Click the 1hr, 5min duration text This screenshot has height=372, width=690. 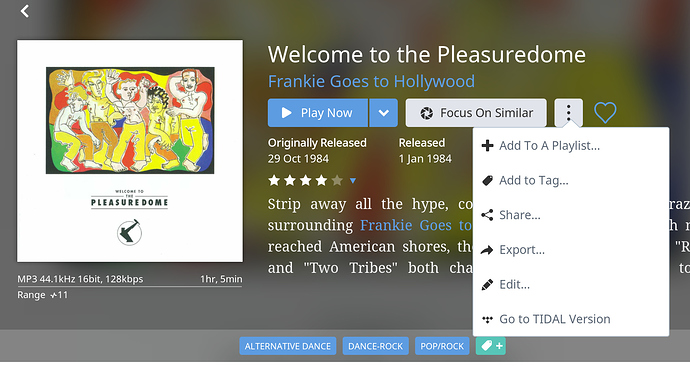tap(221, 279)
